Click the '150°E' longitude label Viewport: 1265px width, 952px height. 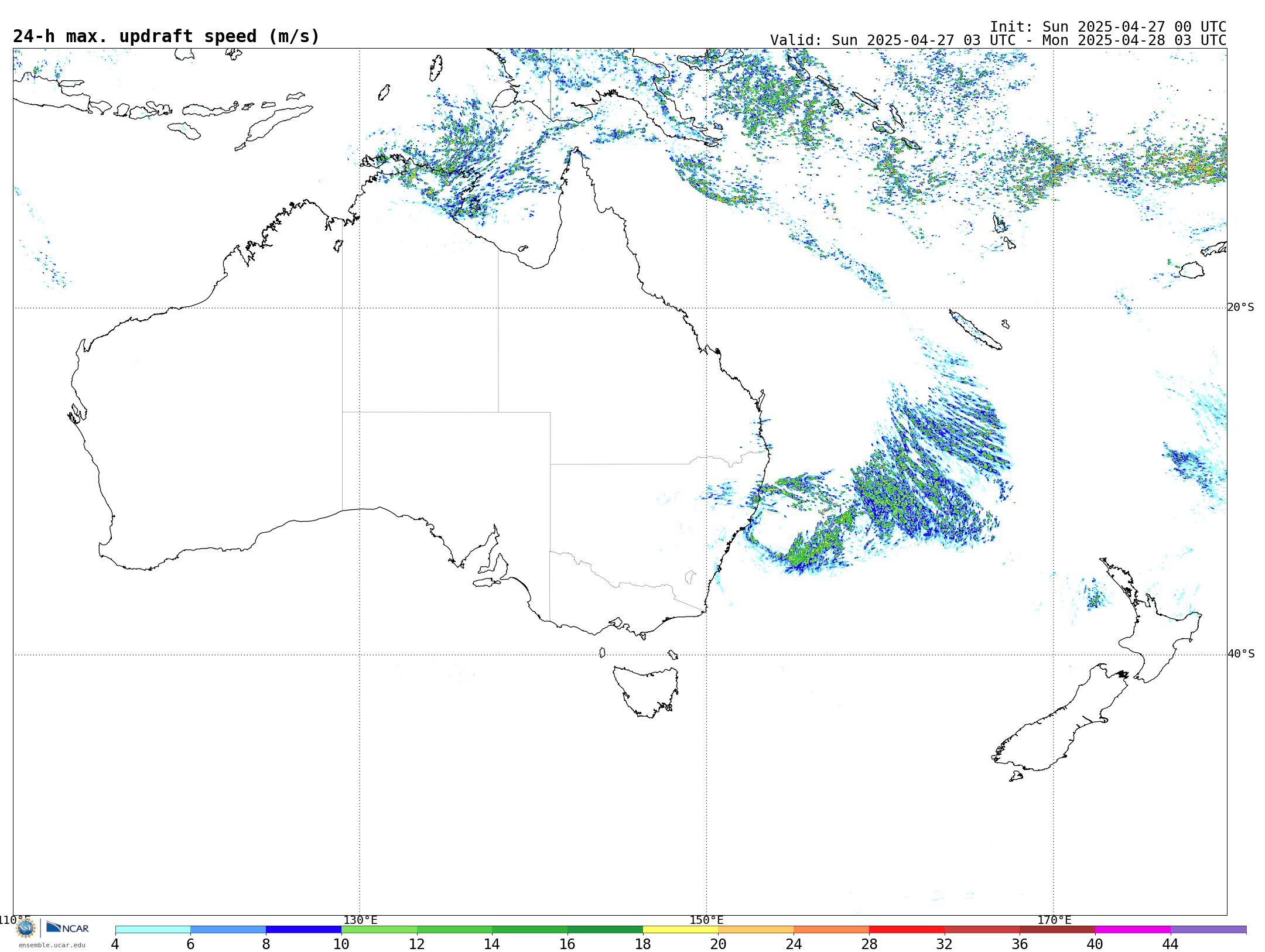point(706,920)
